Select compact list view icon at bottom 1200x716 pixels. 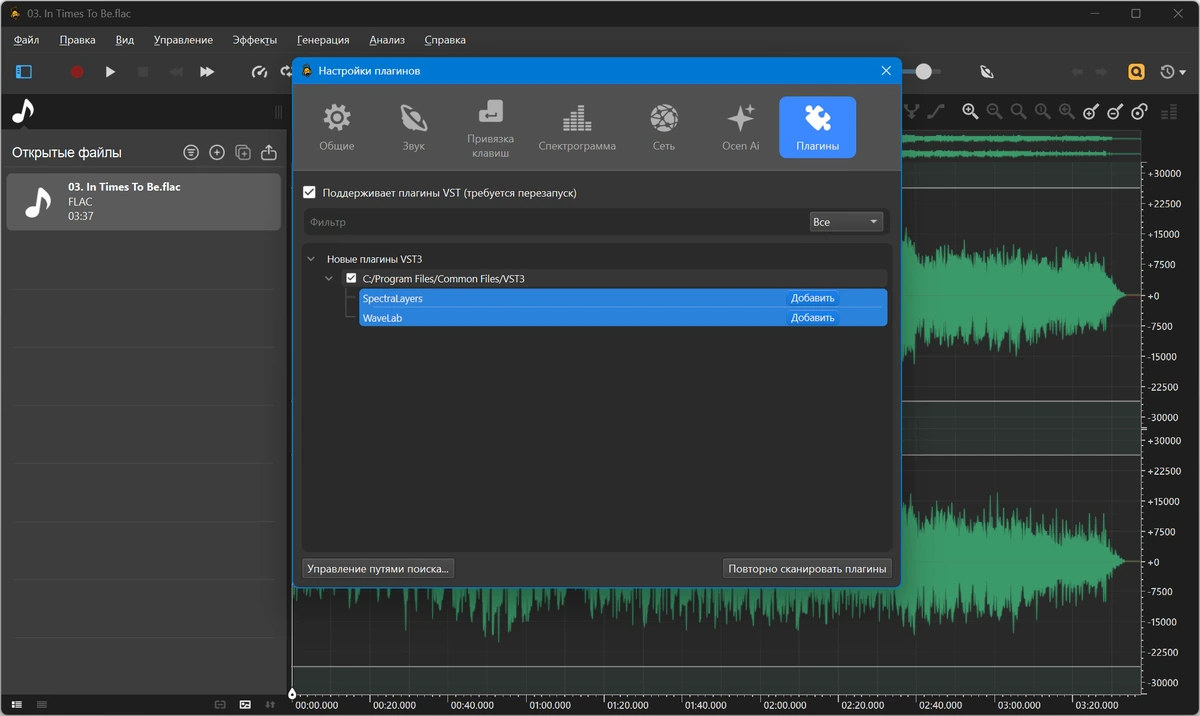pyautogui.click(x=41, y=705)
